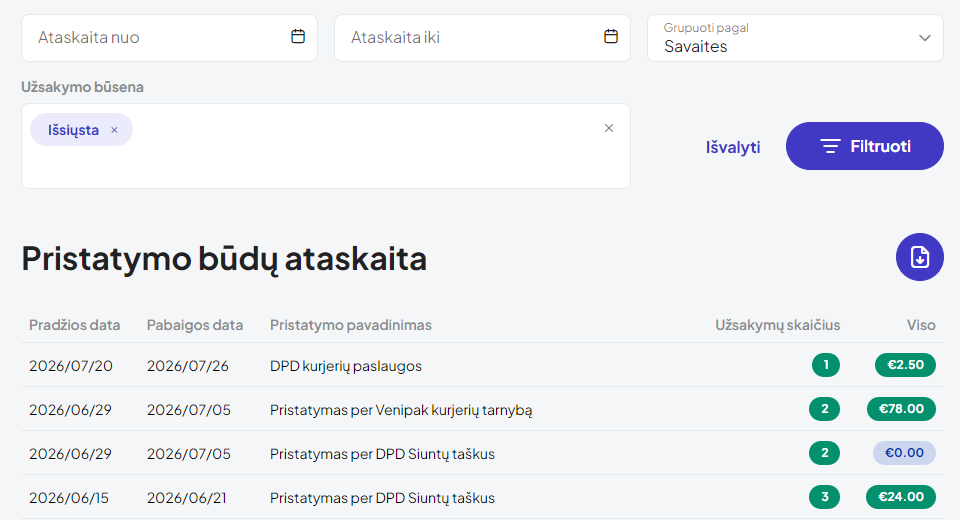Click the Pristatymo būdų ataskaita heading

[x=224, y=258]
